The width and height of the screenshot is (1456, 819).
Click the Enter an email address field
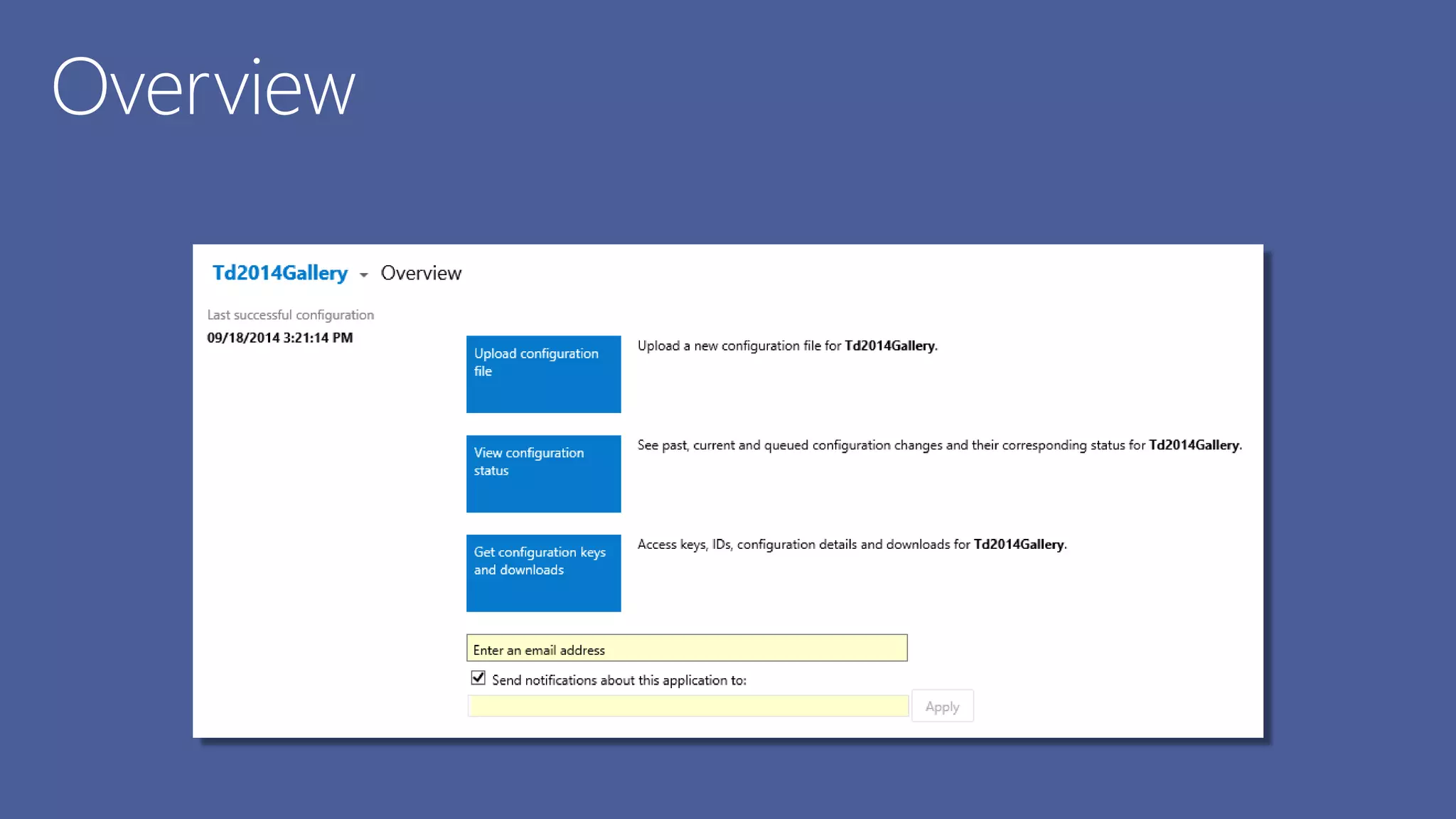click(x=686, y=648)
